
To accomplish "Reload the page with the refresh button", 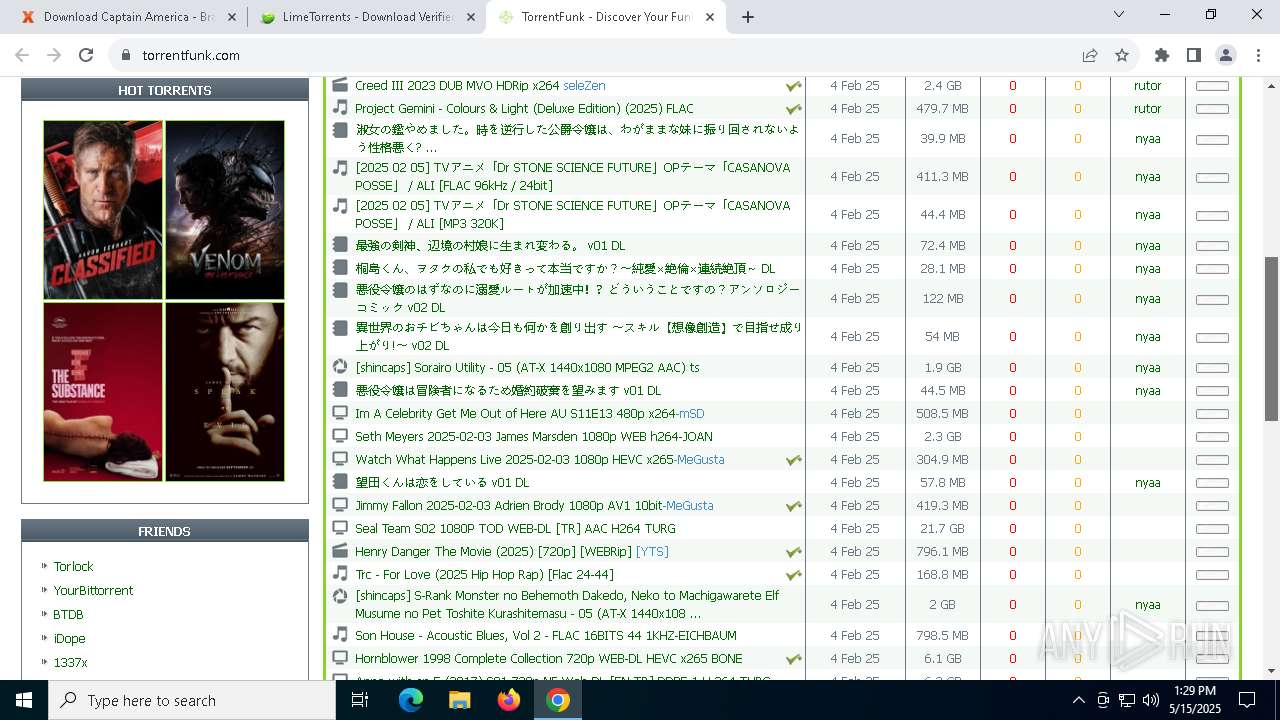I will (x=86, y=55).
